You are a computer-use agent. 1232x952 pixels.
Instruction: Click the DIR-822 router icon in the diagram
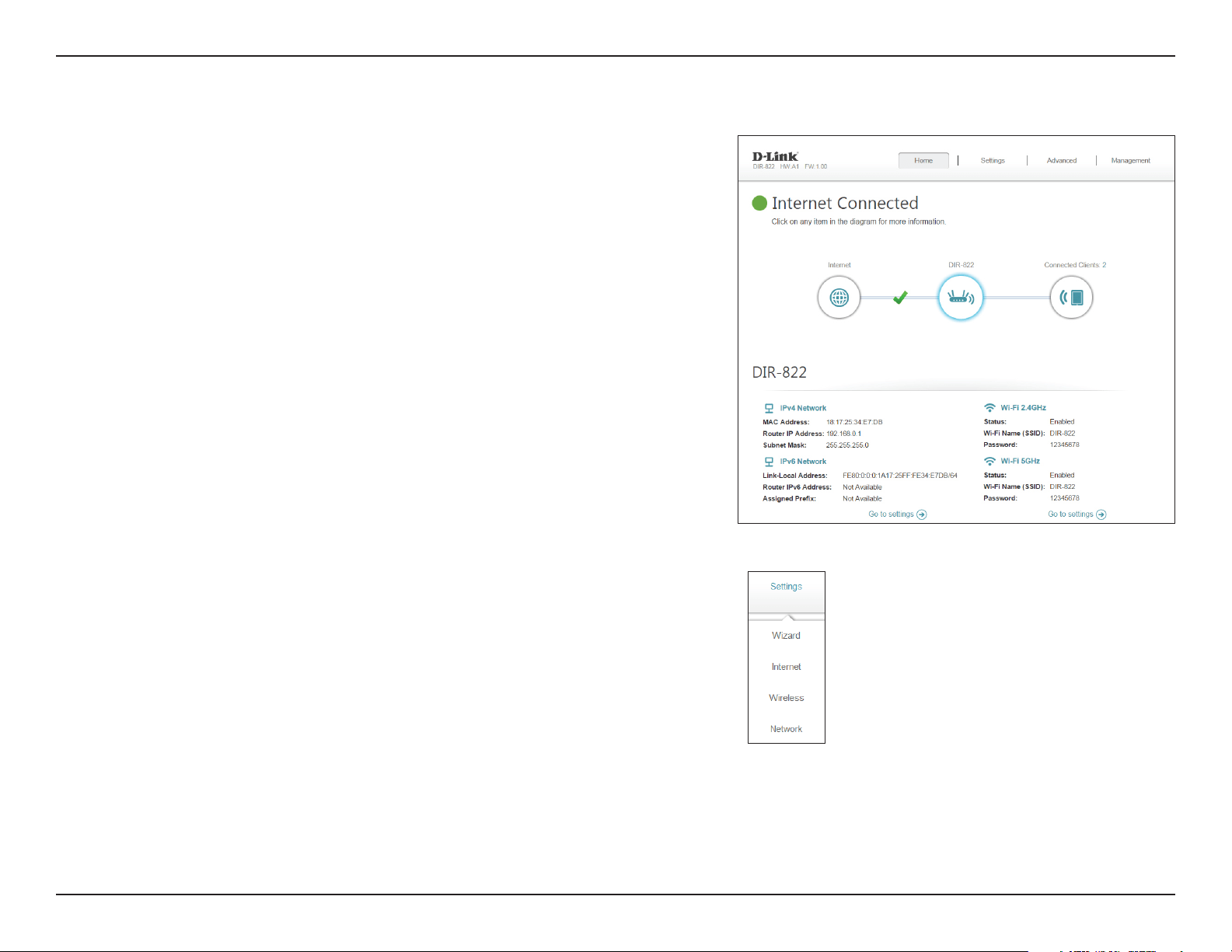tap(961, 297)
